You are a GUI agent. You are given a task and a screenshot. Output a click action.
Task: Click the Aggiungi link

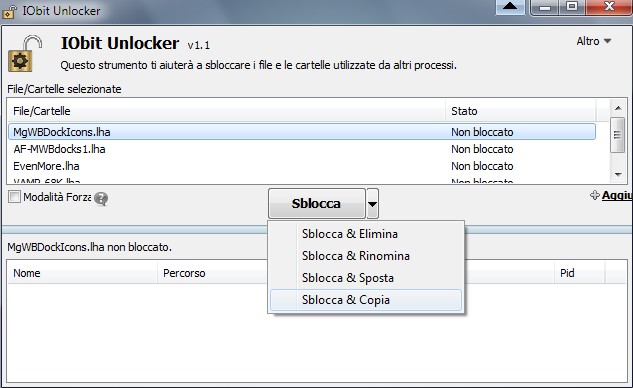click(x=617, y=195)
